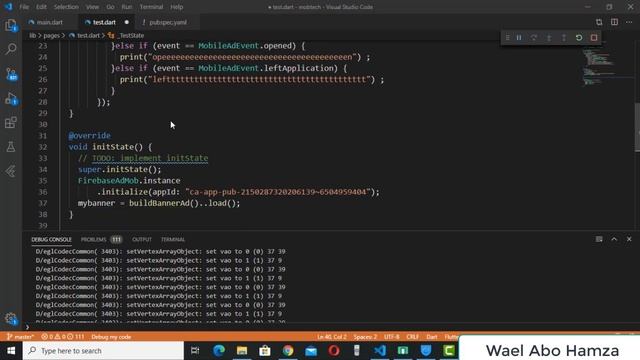The width and height of the screenshot is (640, 360).
Task: Click the master branch in status bar
Action: coord(20,337)
